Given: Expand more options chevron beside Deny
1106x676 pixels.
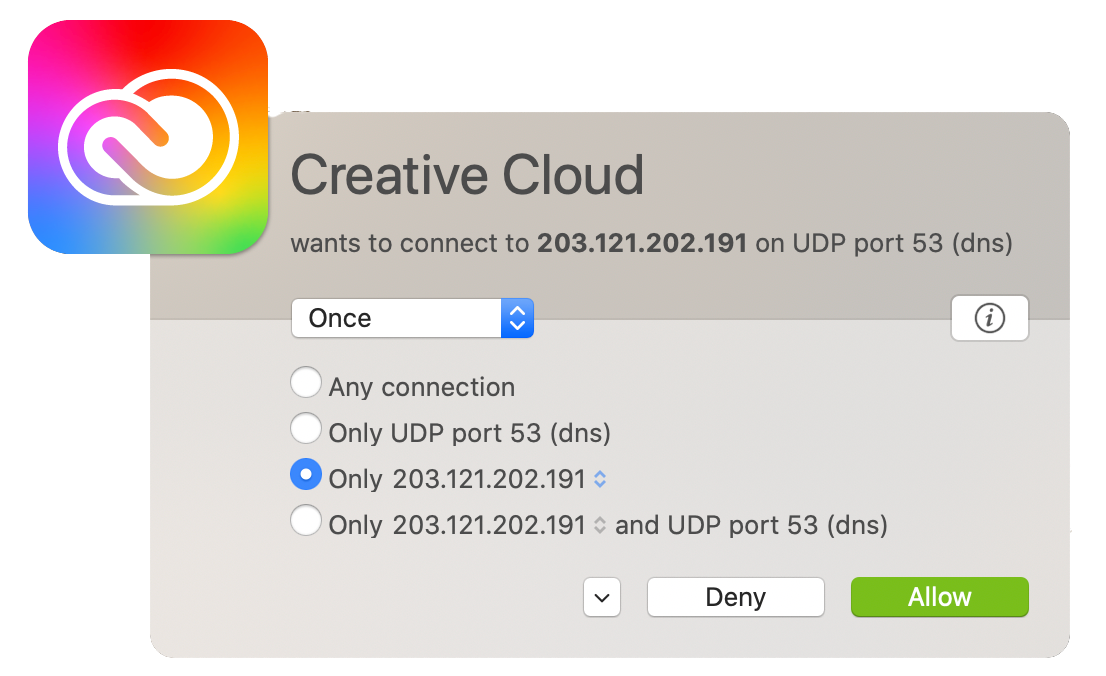Looking at the screenshot, I should click(x=602, y=598).
